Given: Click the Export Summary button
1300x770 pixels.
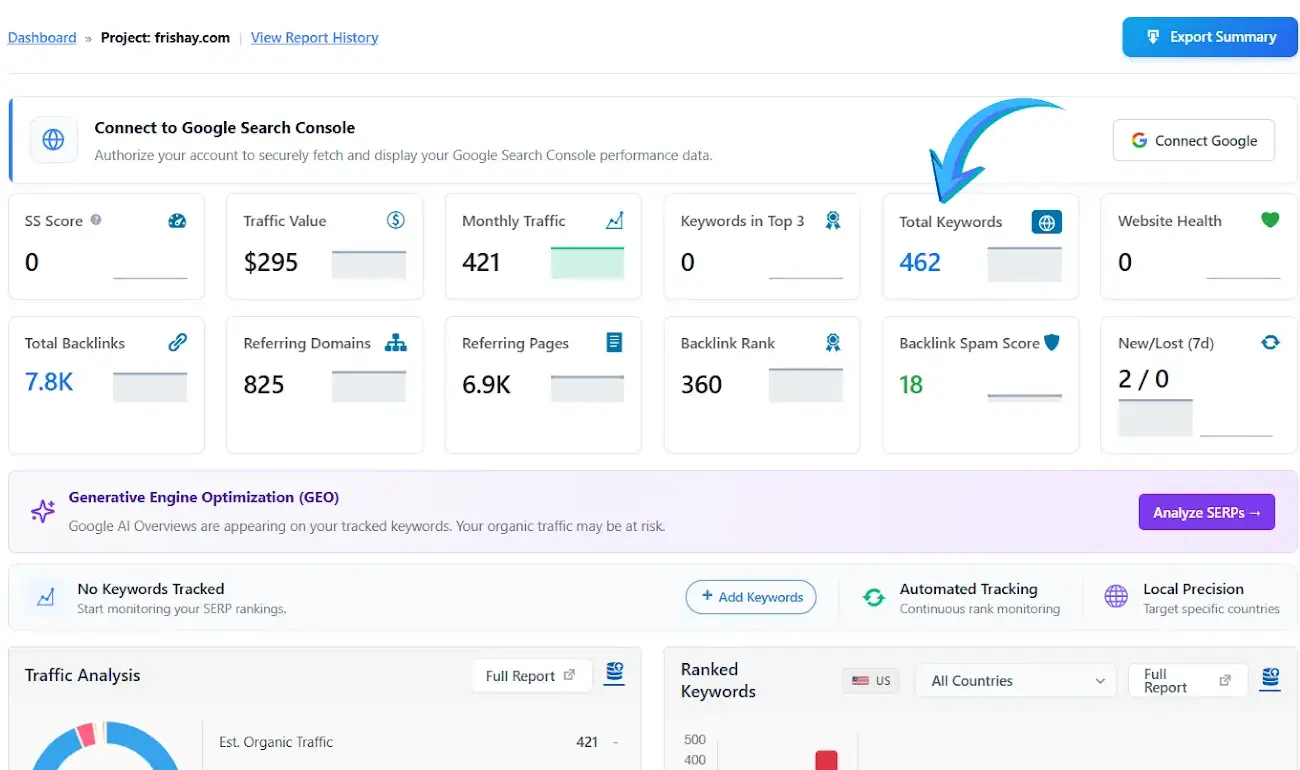Looking at the screenshot, I should click(x=1209, y=37).
